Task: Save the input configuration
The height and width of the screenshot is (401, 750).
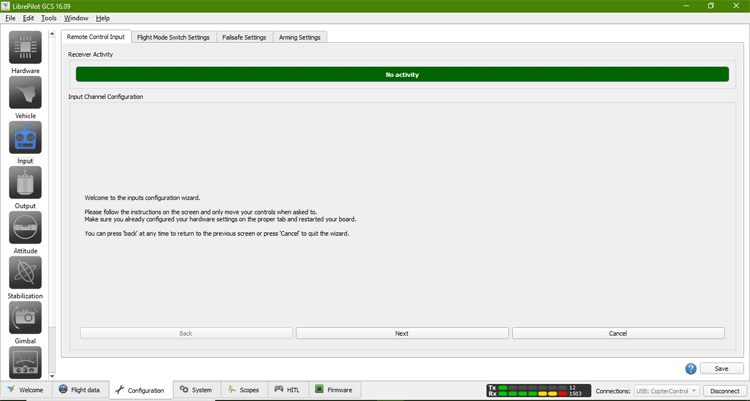Action: (x=721, y=368)
